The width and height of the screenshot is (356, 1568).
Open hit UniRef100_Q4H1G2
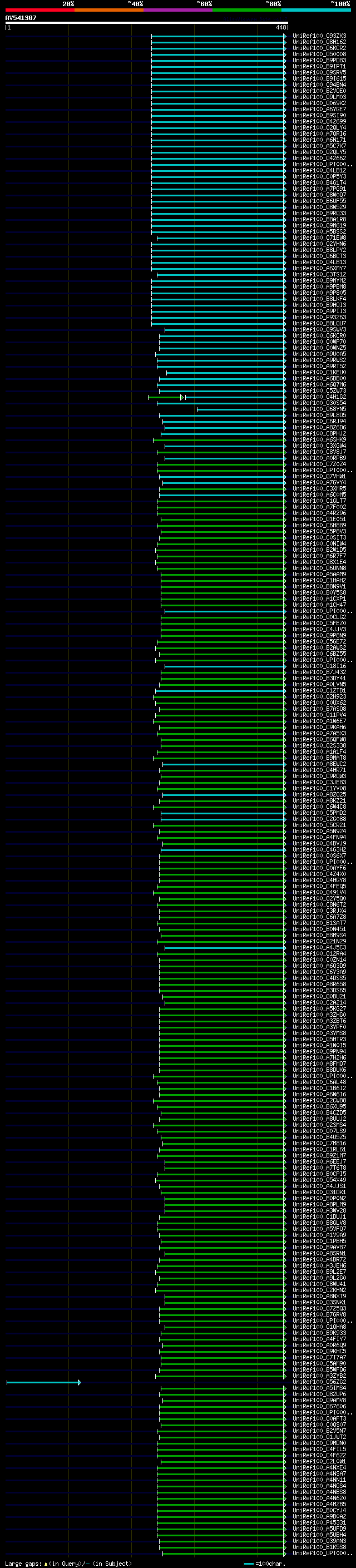tap(319, 397)
